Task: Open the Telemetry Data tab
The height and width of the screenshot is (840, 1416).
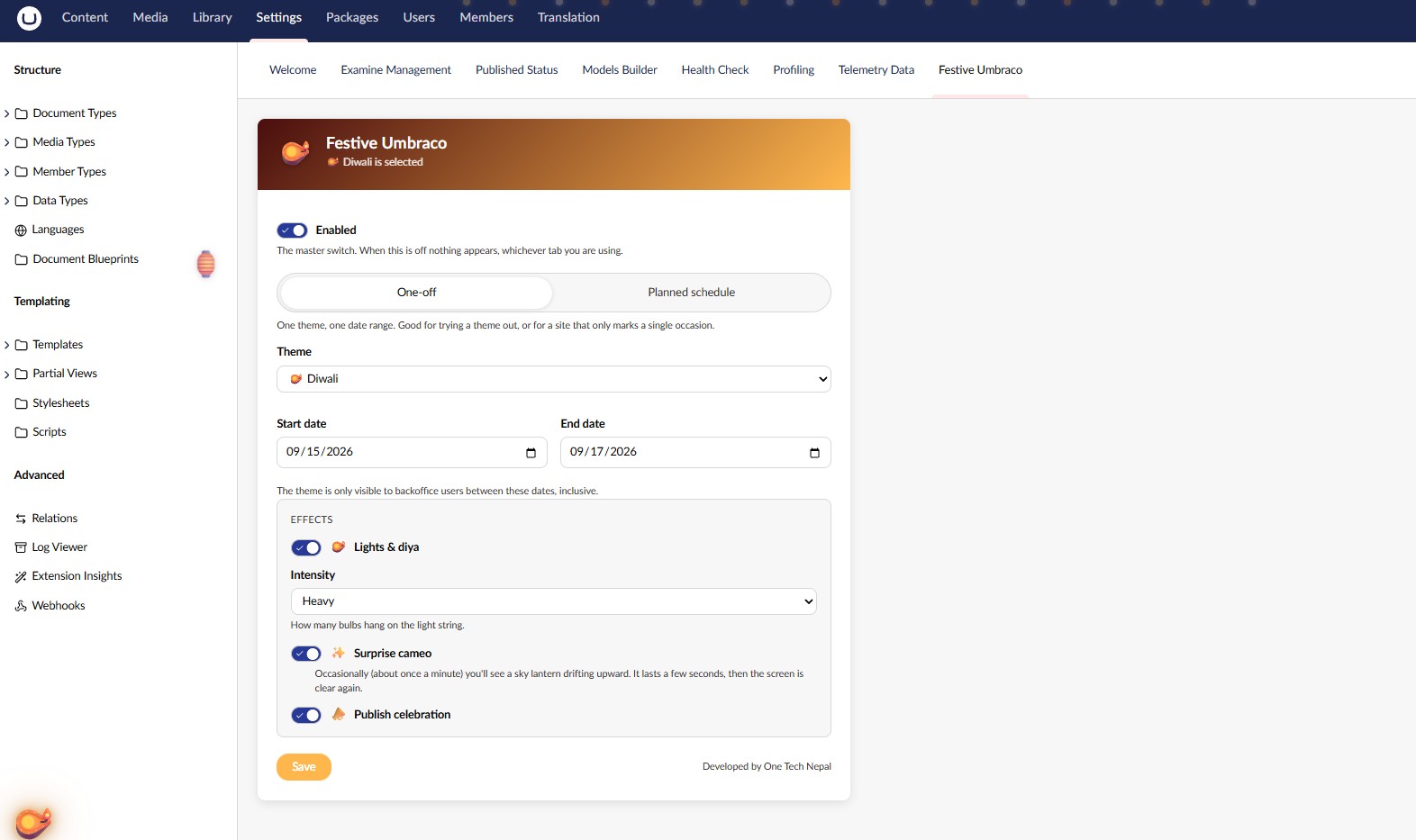Action: 876,70
